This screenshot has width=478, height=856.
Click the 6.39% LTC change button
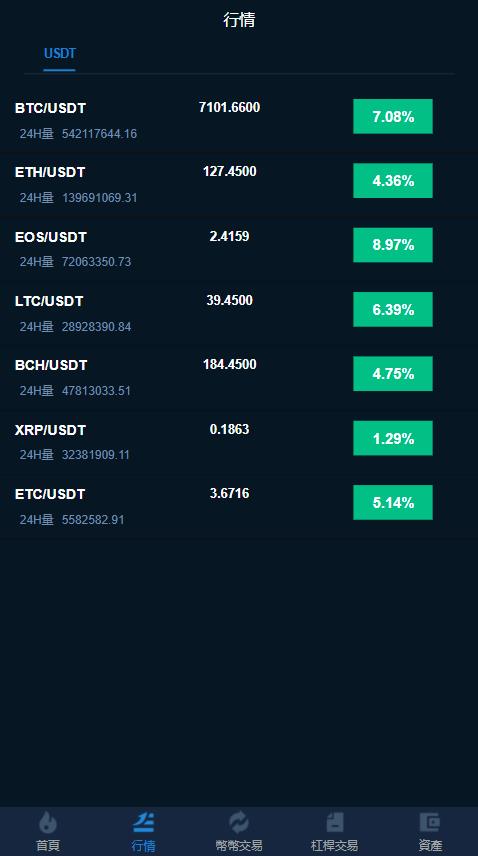coord(393,310)
